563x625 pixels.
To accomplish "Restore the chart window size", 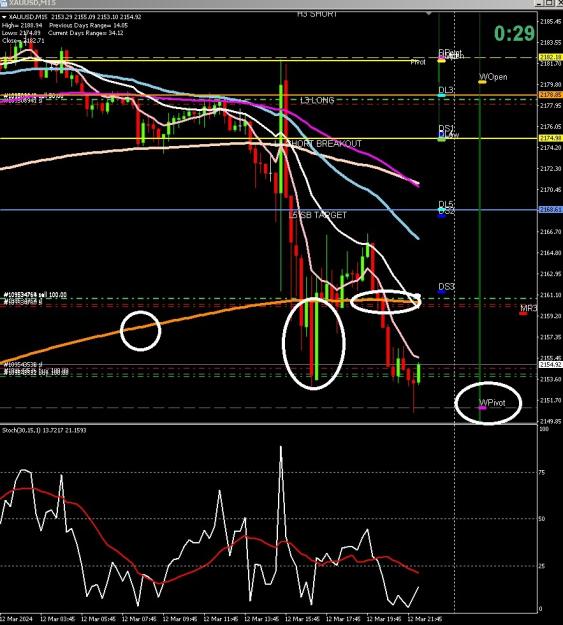I will pyautogui.click(x=549, y=3).
